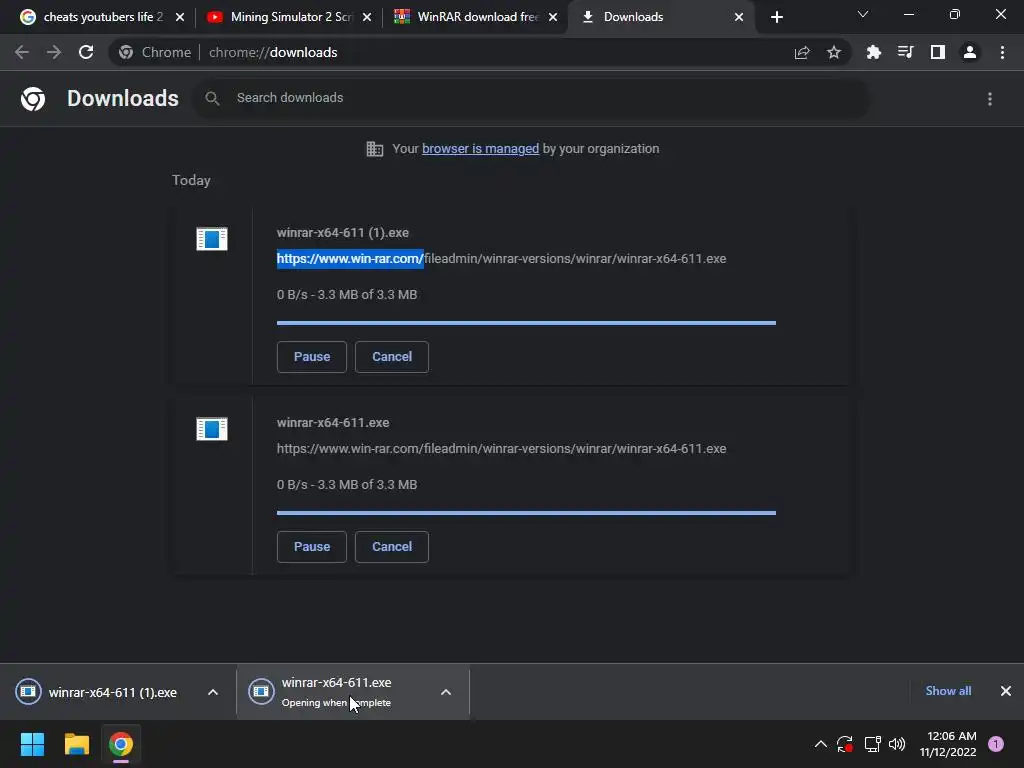Open the Extensions puzzle icon
1024x768 pixels.
(874, 52)
